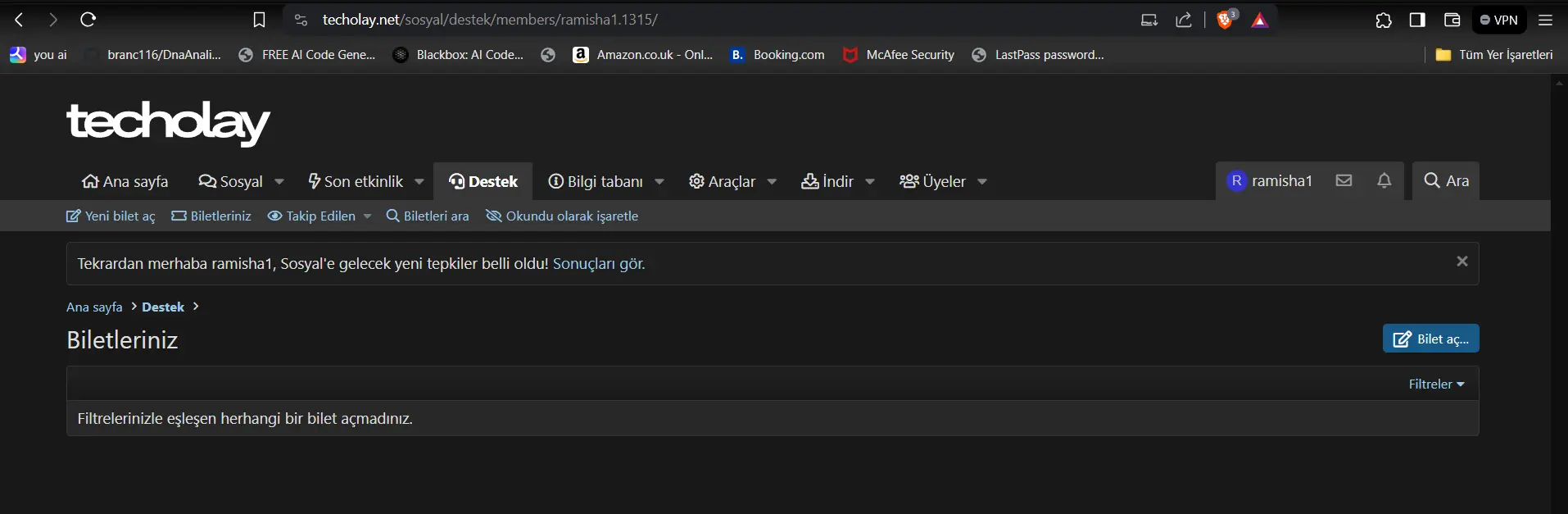
Task: Open the cast screen icon
Action: coord(1149,20)
